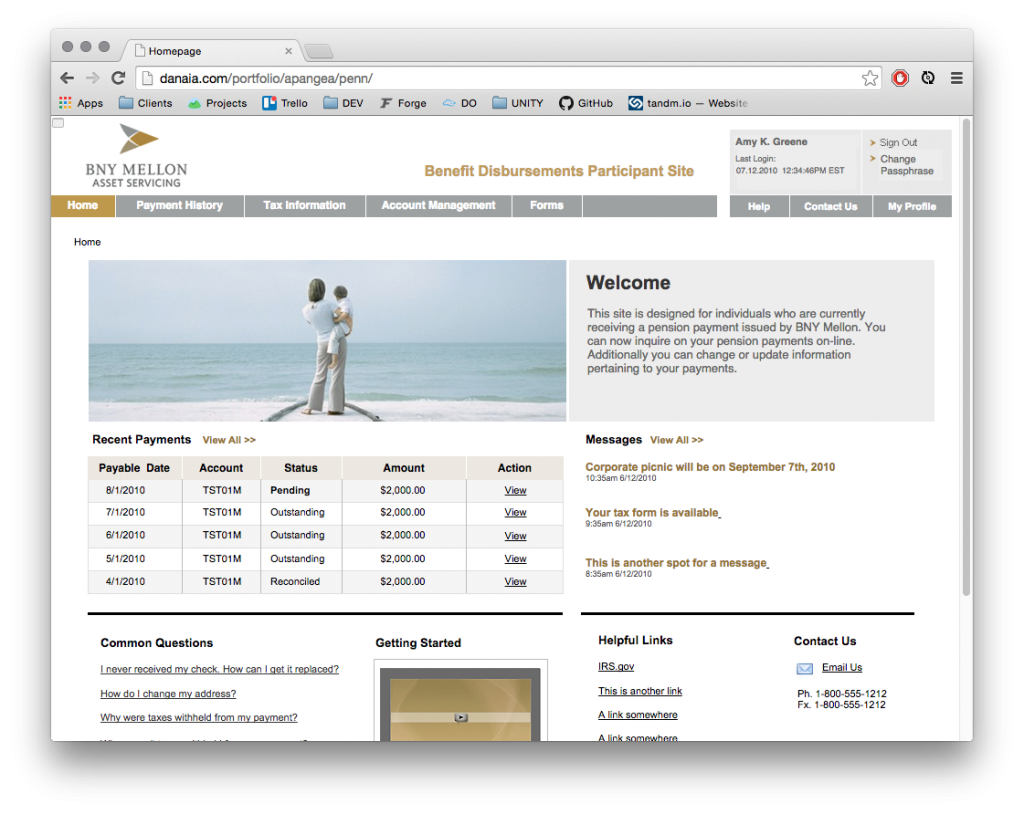Click the This is another link link

[640, 691]
